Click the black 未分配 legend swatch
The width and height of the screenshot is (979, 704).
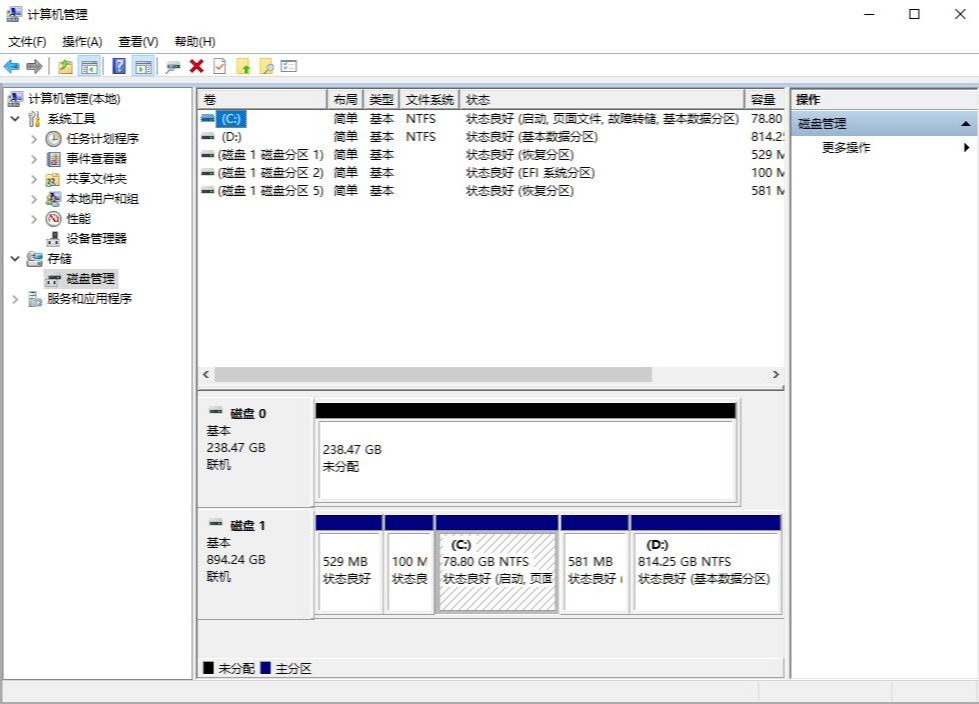(209, 668)
